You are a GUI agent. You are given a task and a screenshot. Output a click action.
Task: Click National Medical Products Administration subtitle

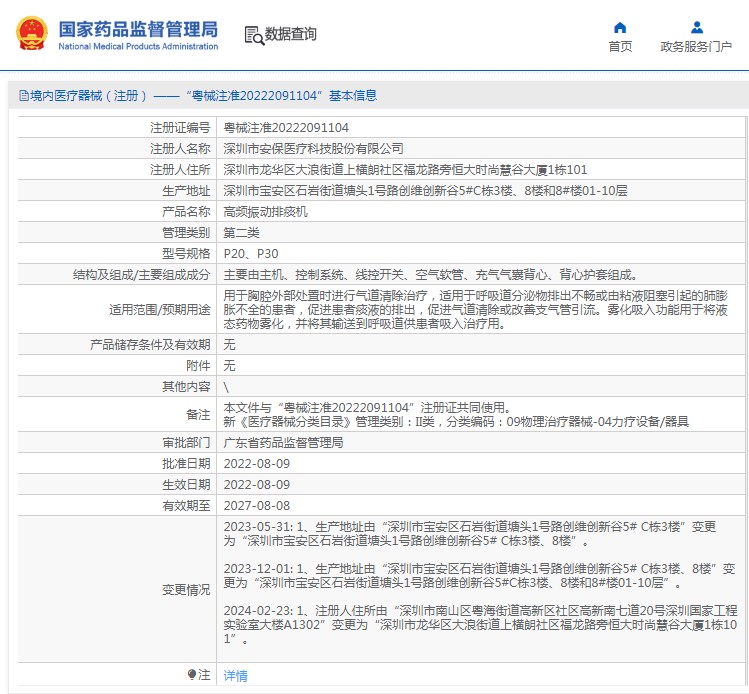point(138,46)
